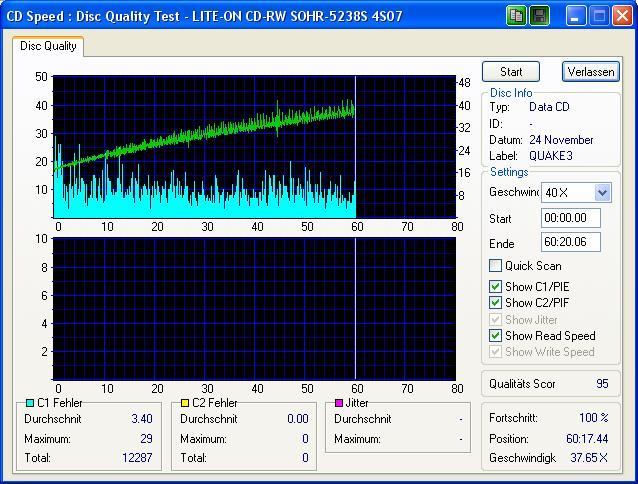
Task: Enable the Quick Scan checkbox
Action: pyautogui.click(x=495, y=266)
